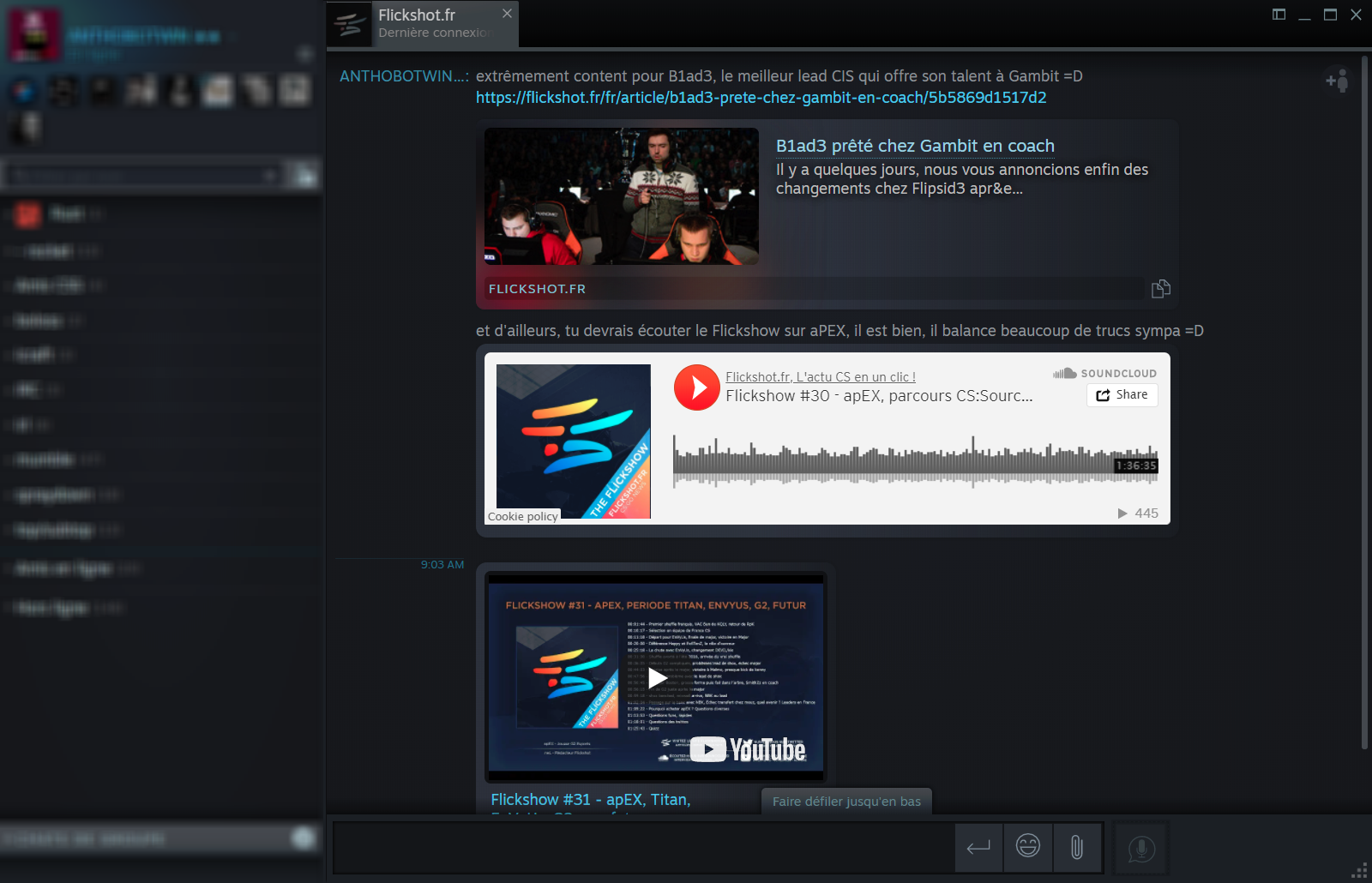Image resolution: width=1372 pixels, height=883 pixels.
Task: Open B1ad3 article preview thumbnail image
Action: (x=622, y=196)
